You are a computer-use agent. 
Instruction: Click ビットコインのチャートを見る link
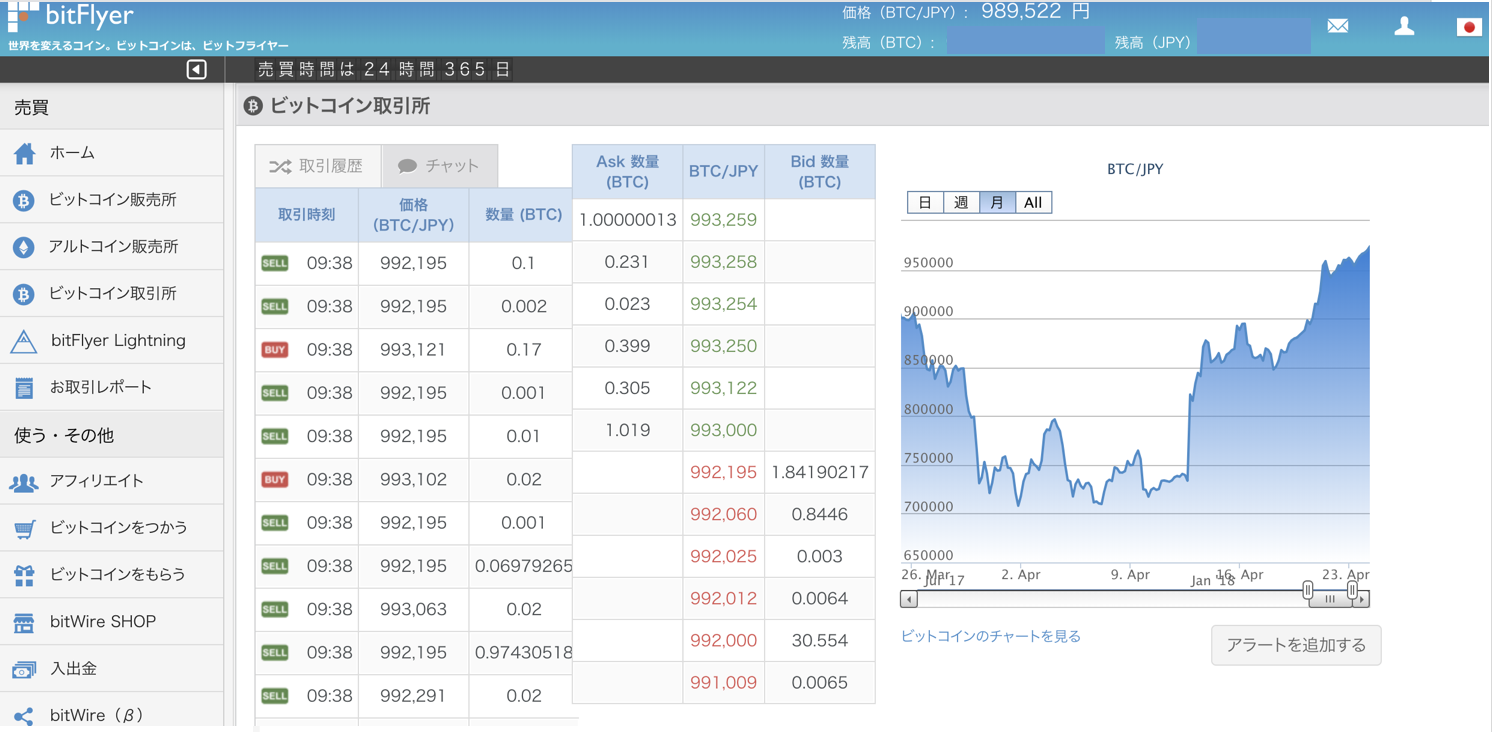point(991,636)
